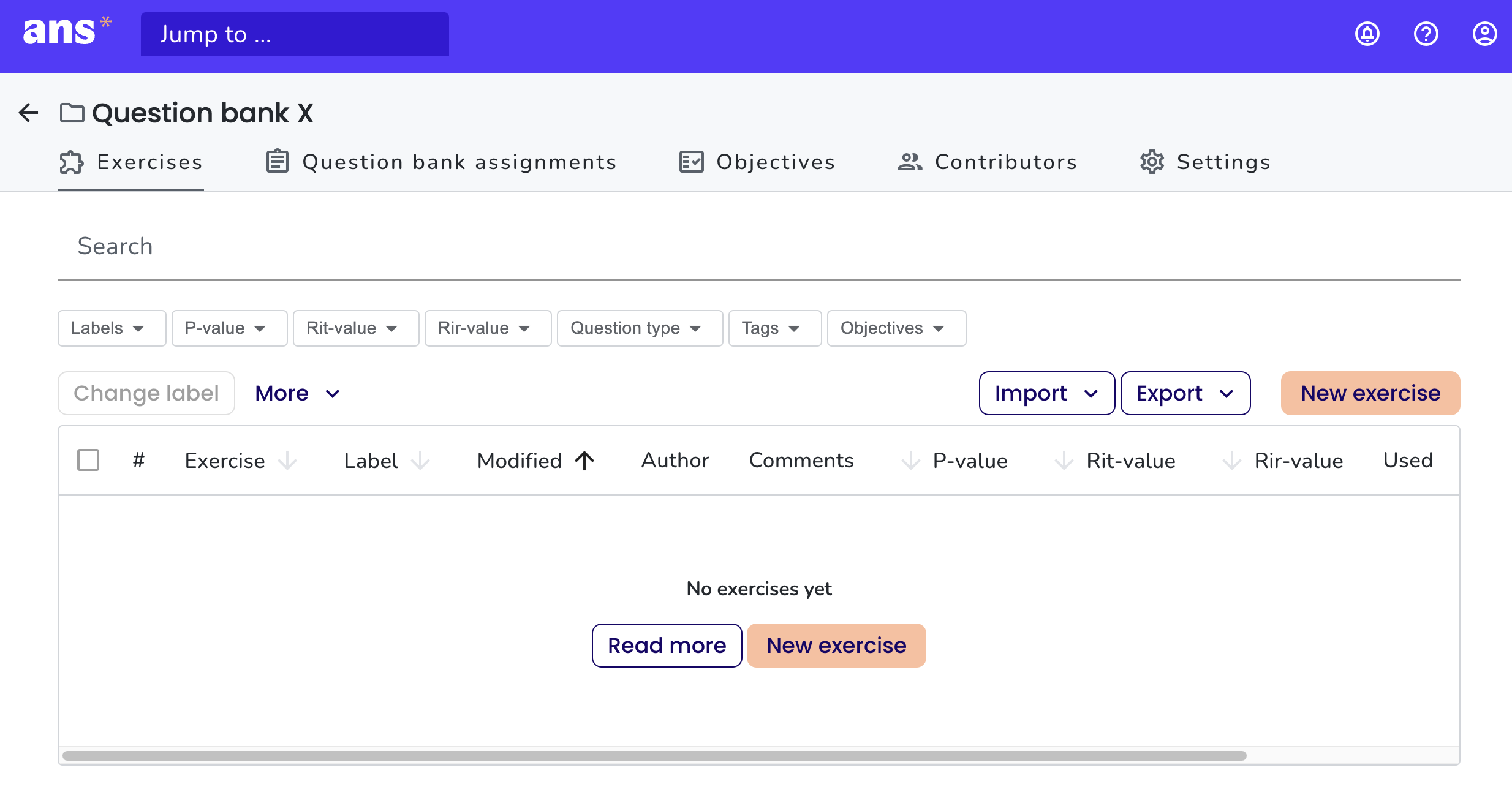Click the Search exercises field
1512x795 pixels.
point(759,246)
